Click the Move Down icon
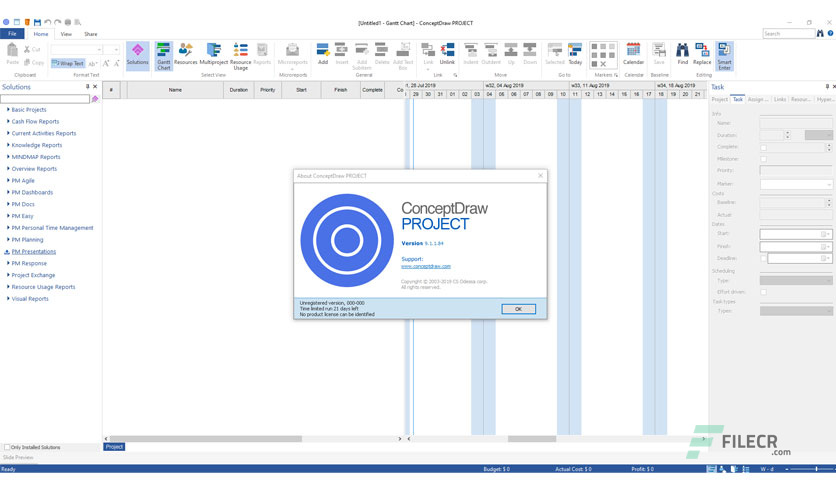836x484 pixels. point(530,54)
